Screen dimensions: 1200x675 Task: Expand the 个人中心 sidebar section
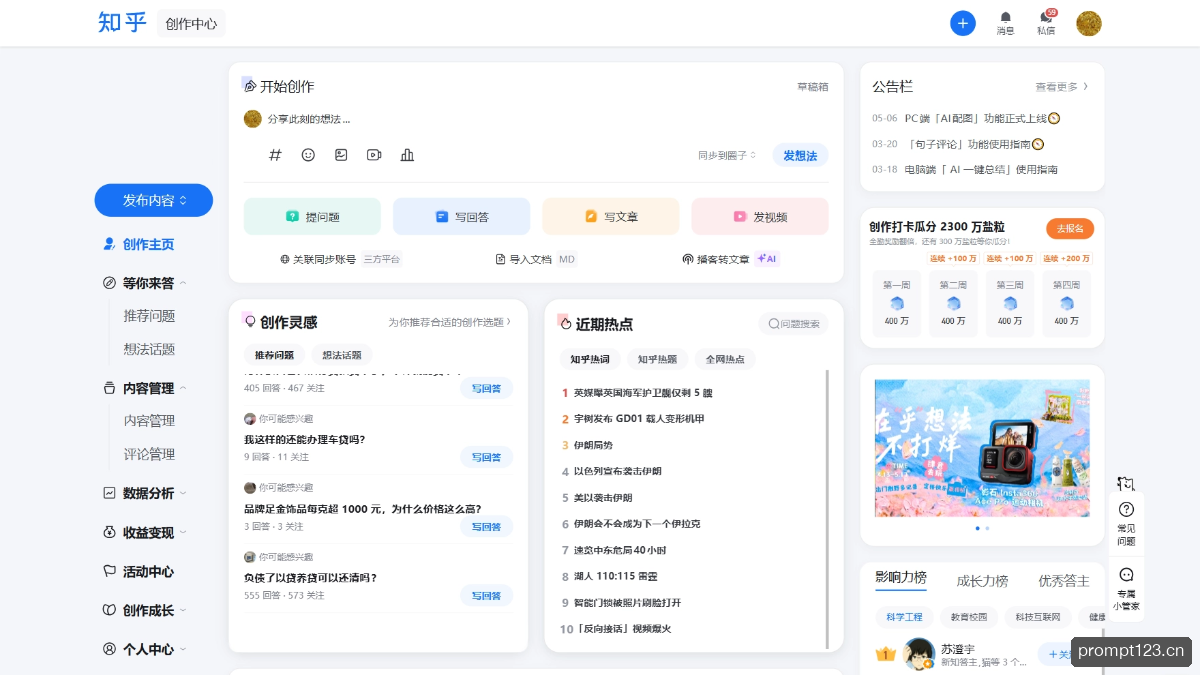point(145,649)
